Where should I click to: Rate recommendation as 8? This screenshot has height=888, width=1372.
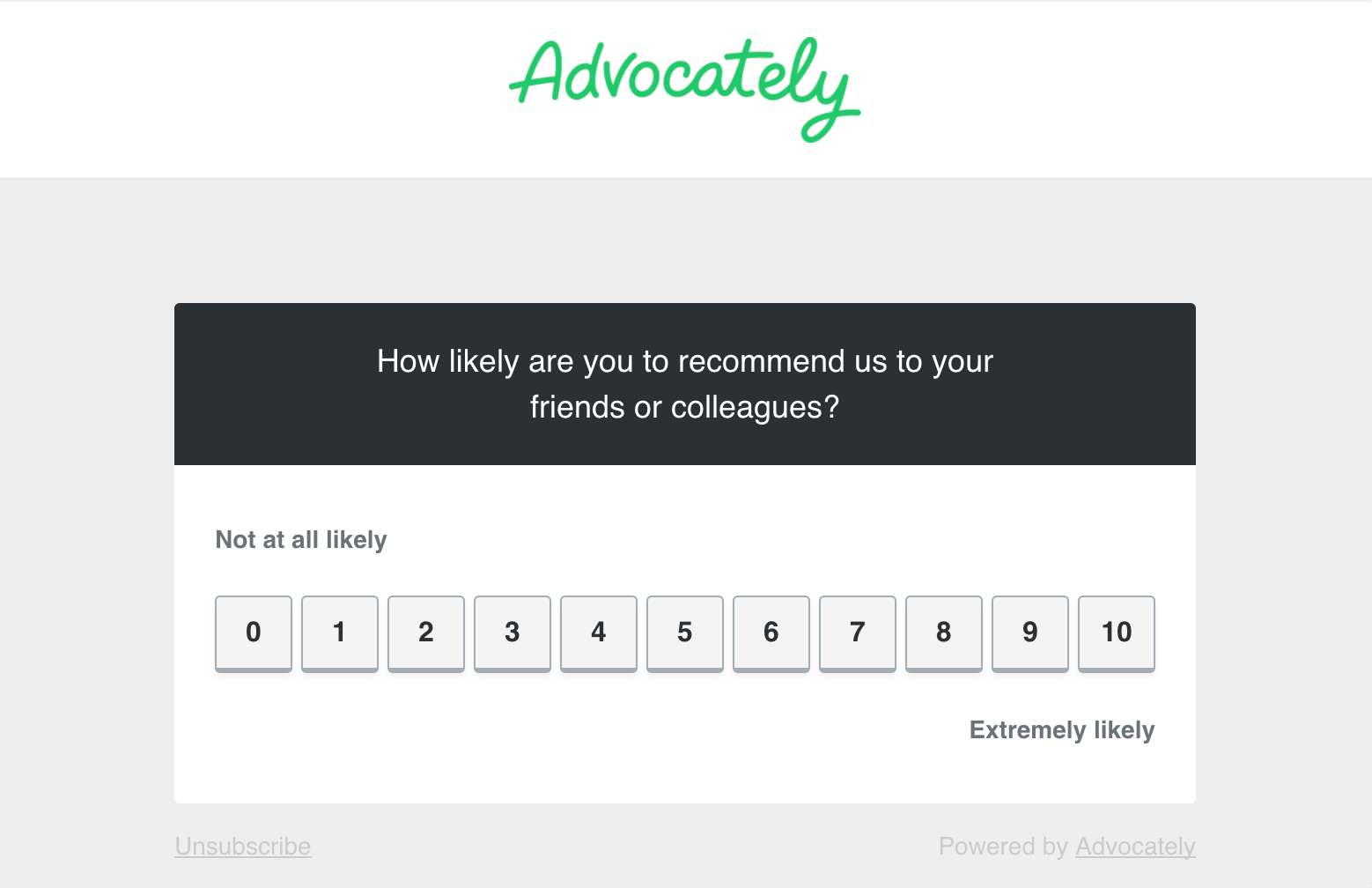point(944,633)
